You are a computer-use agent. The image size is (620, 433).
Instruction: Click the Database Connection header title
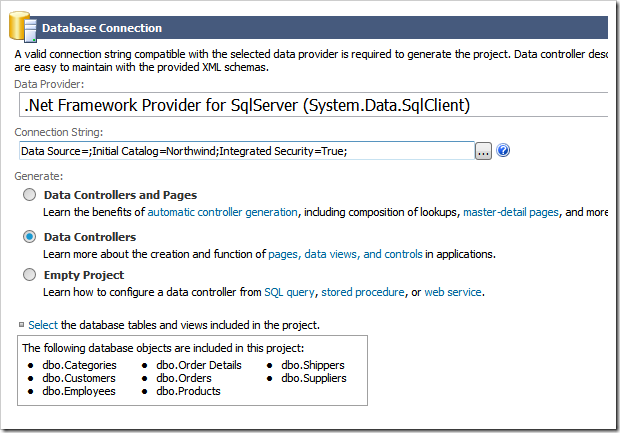coord(102,28)
